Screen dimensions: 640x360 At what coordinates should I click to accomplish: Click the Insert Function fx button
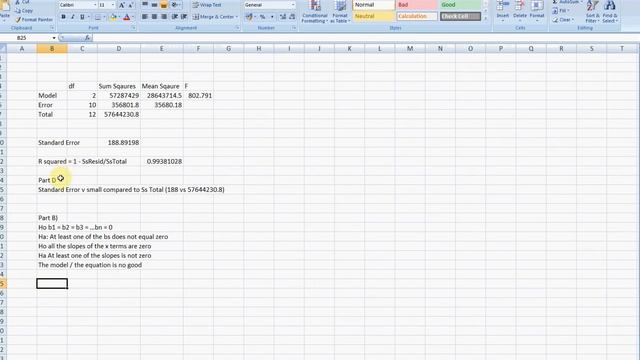87,38
